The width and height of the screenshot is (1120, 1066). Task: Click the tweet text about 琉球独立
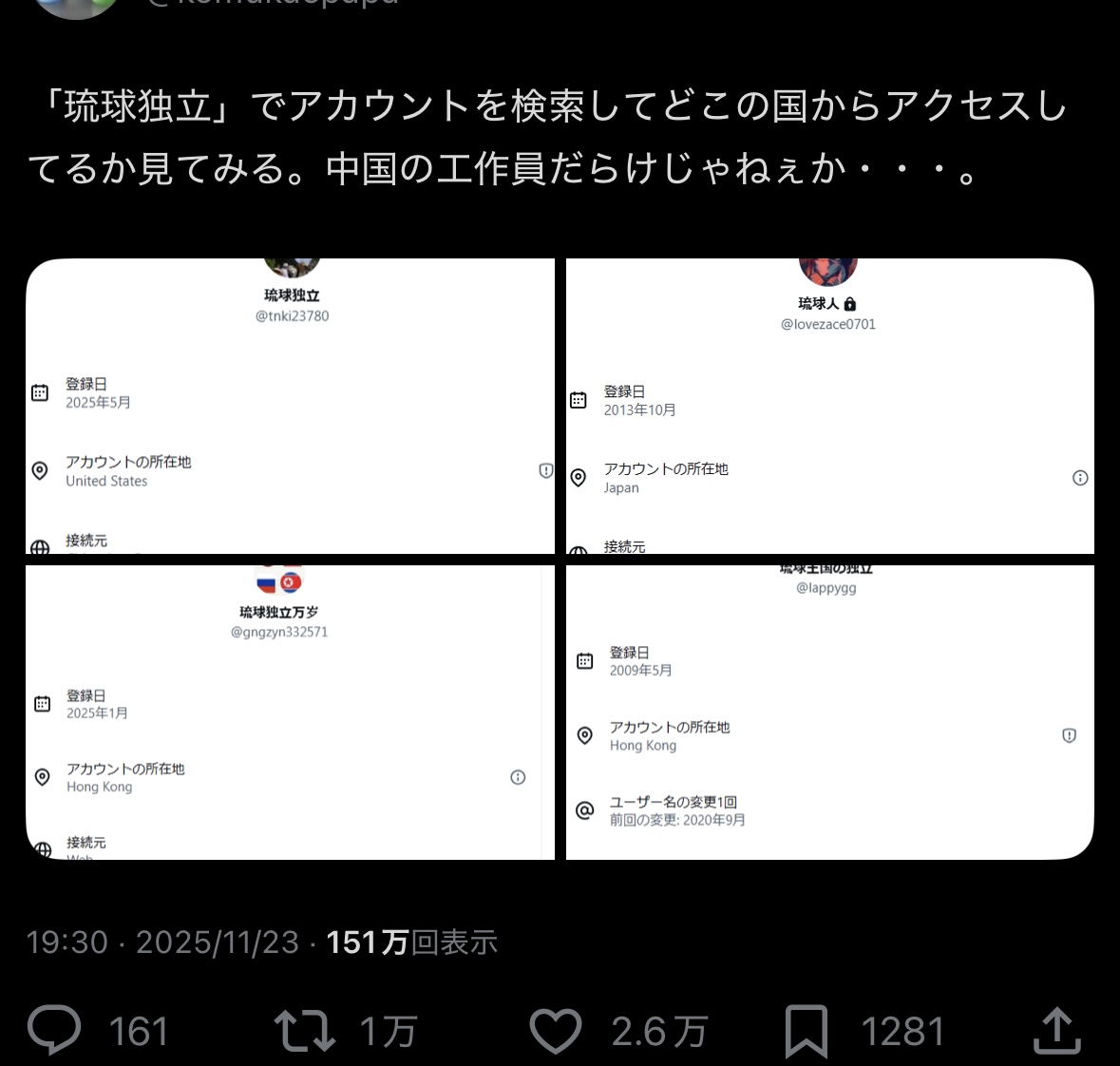tap(548, 137)
